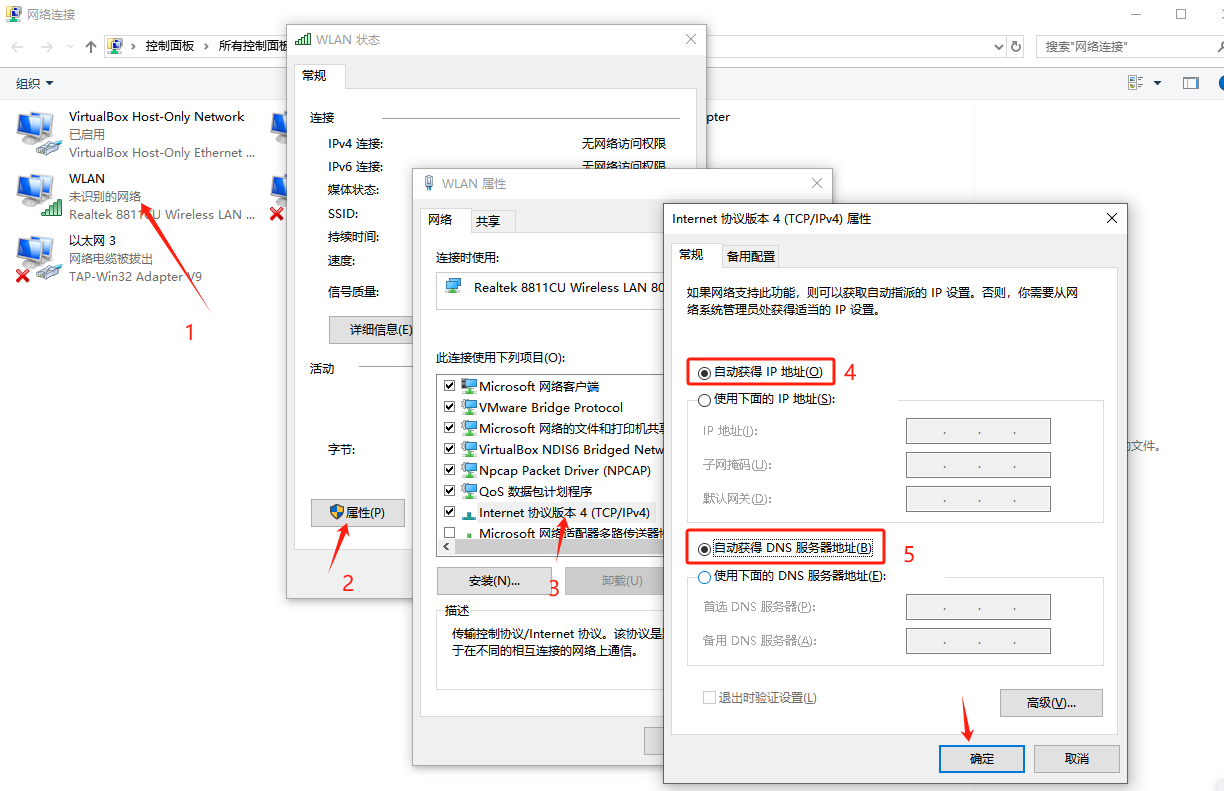Click the Microsoft 网络客户端 item icon

click(469, 386)
